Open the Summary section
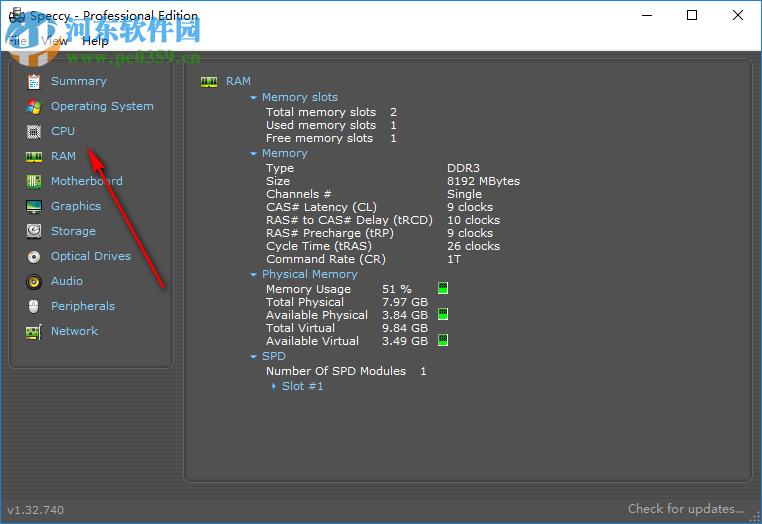Screen dimensions: 762x524 79,81
